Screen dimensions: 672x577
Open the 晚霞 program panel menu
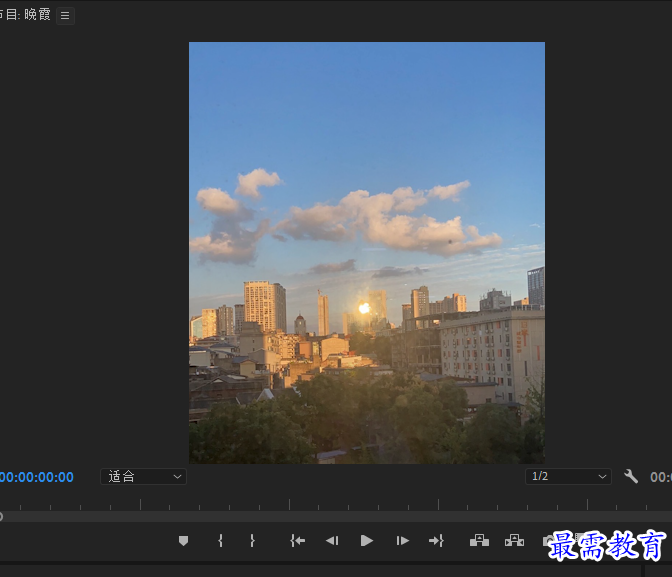[65, 16]
